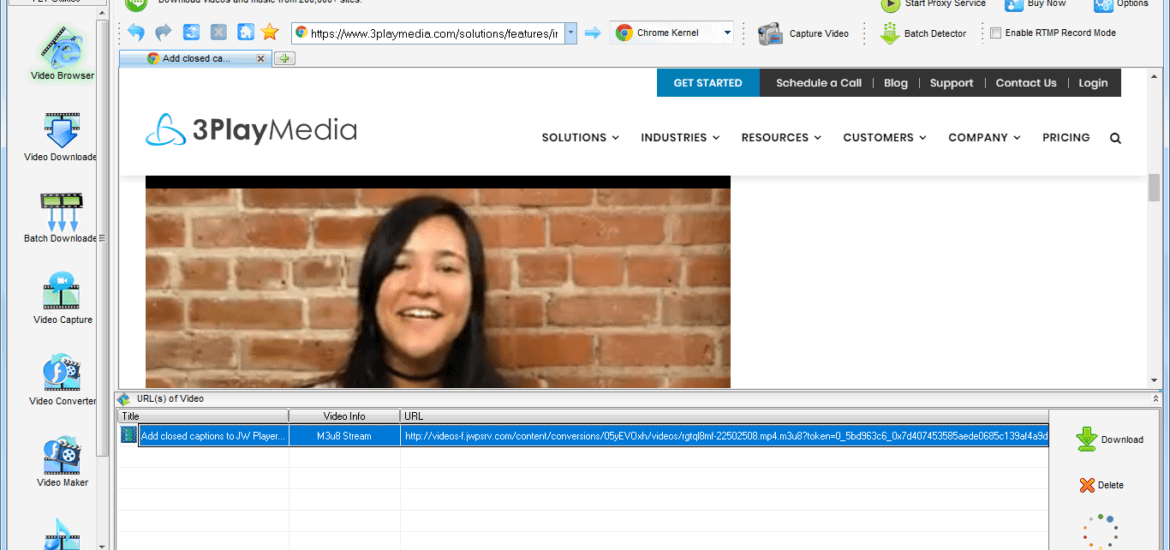Viewport: 1170px width, 550px height.
Task: Open a new browser tab with plus
Action: point(285,58)
